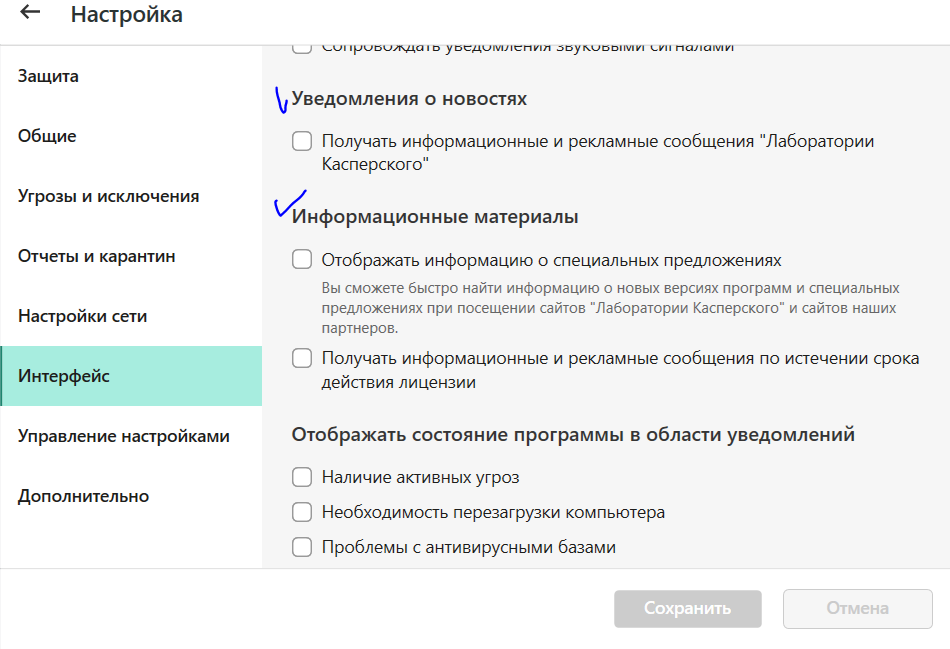Check Отображать информацию о специальных предложениях

pyautogui.click(x=302, y=260)
